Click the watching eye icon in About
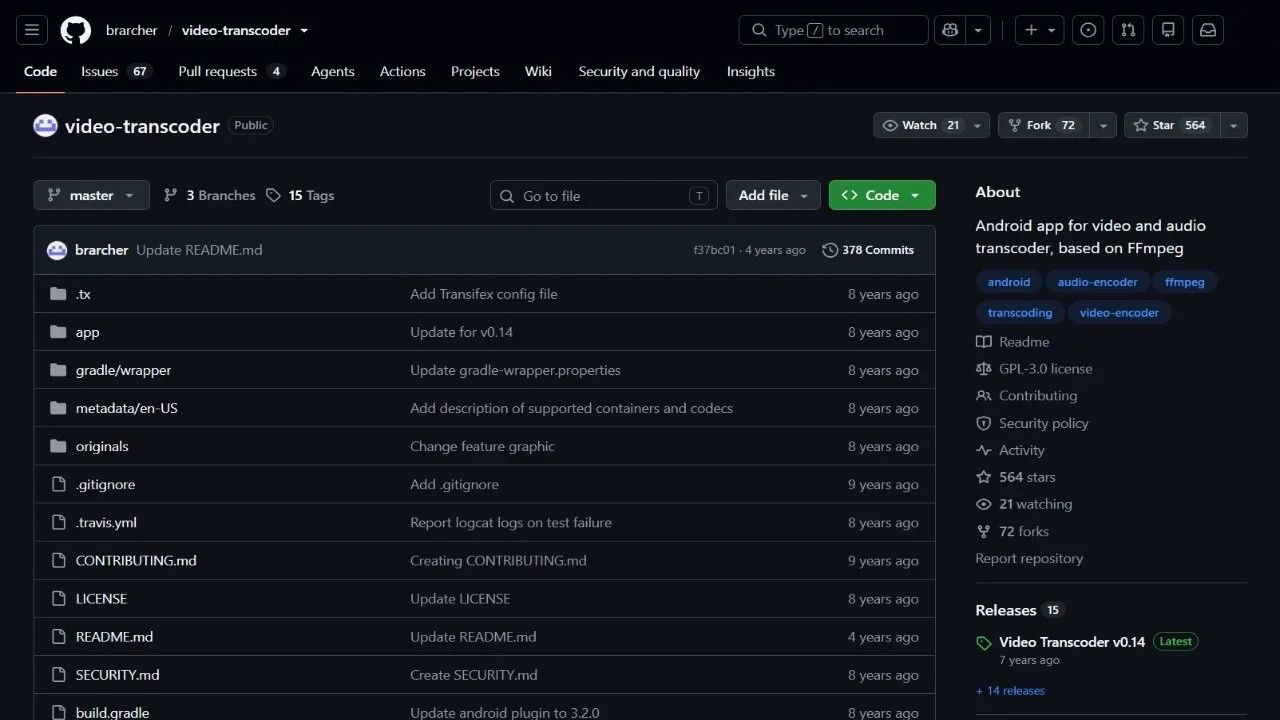The image size is (1280, 720). tap(984, 504)
